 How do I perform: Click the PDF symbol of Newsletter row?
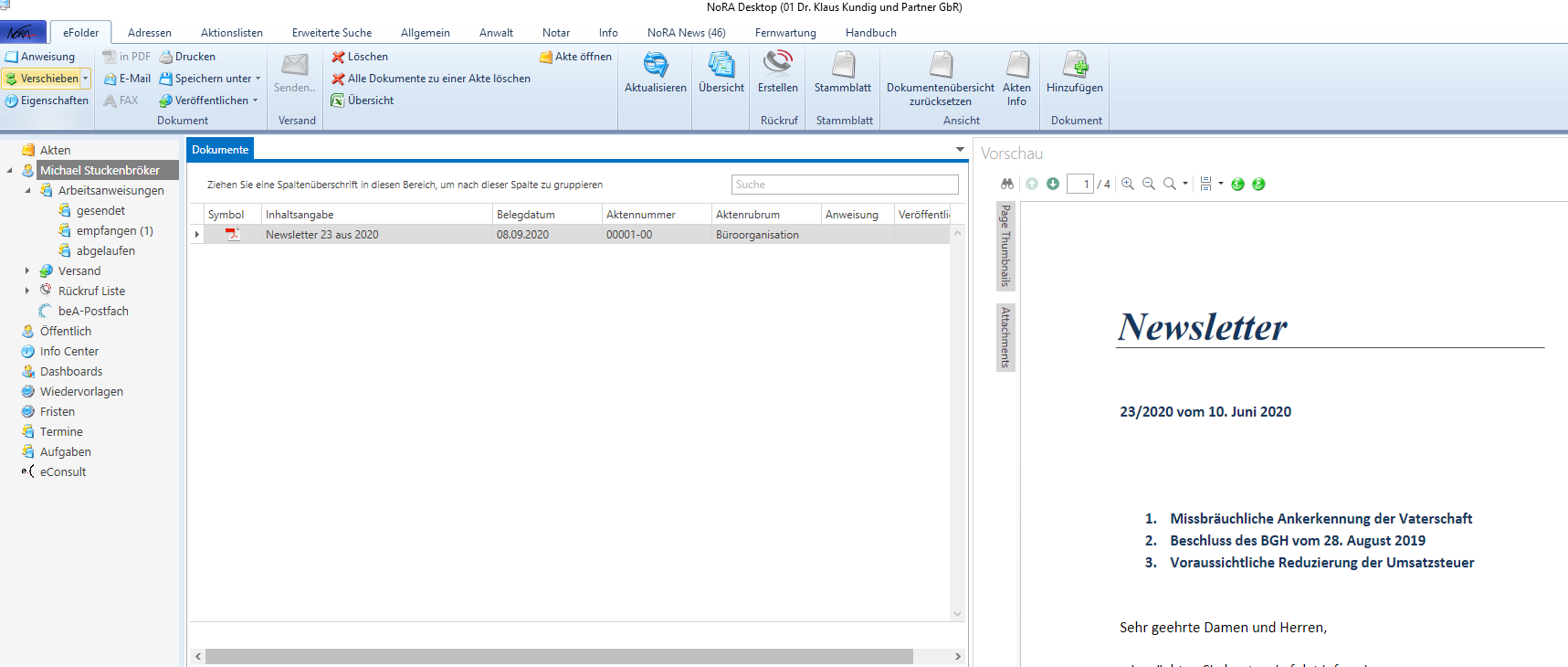233,235
